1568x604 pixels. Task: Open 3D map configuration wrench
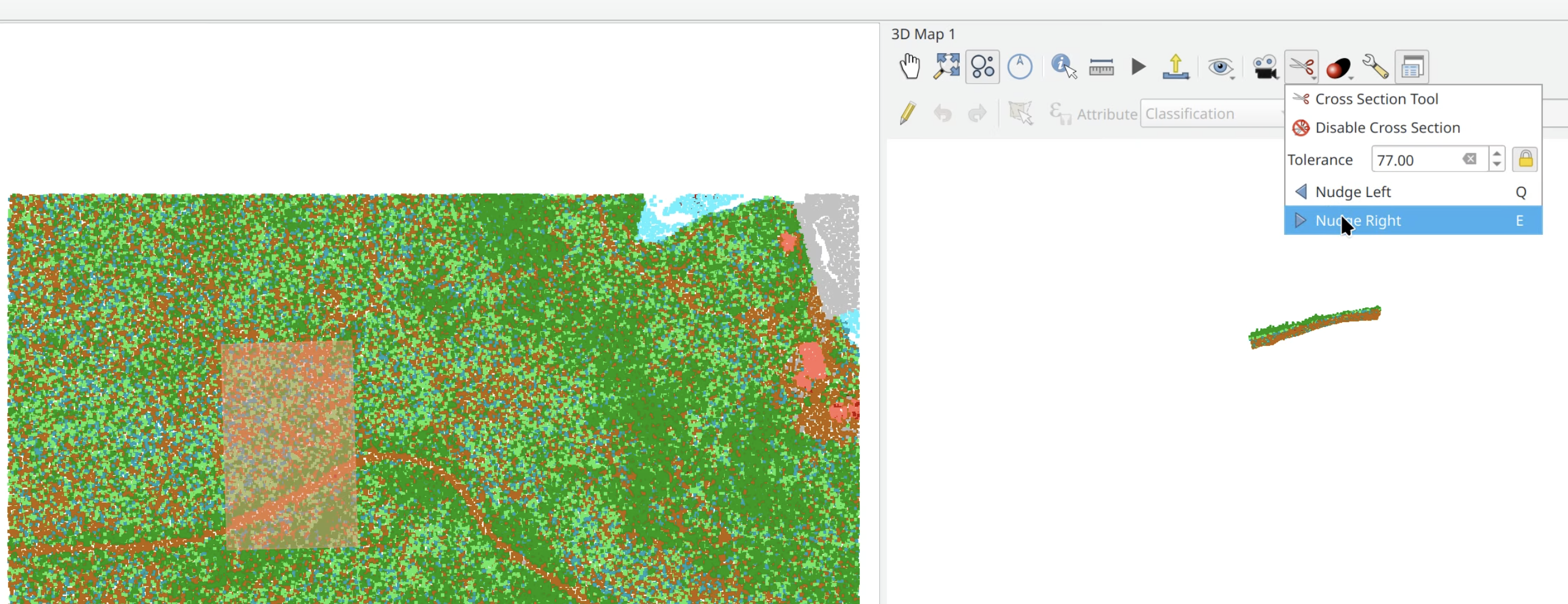[1376, 67]
